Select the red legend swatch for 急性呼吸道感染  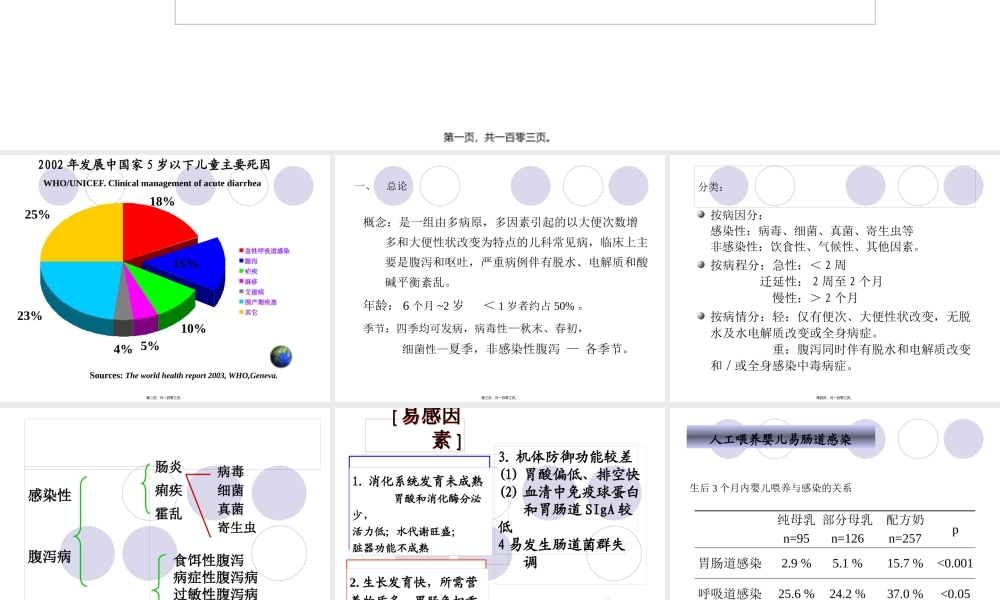click(240, 252)
